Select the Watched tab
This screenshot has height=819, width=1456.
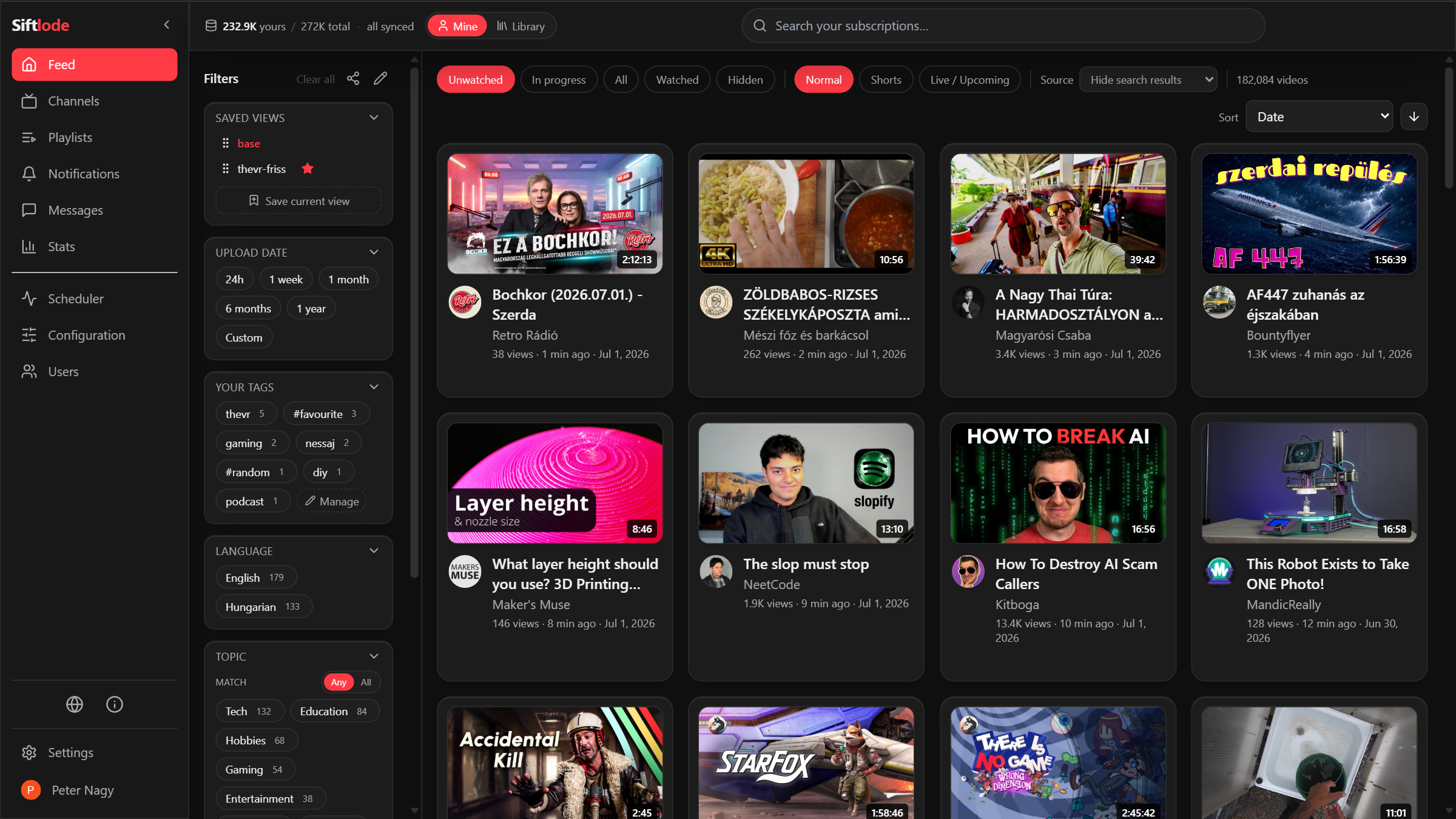(x=677, y=79)
